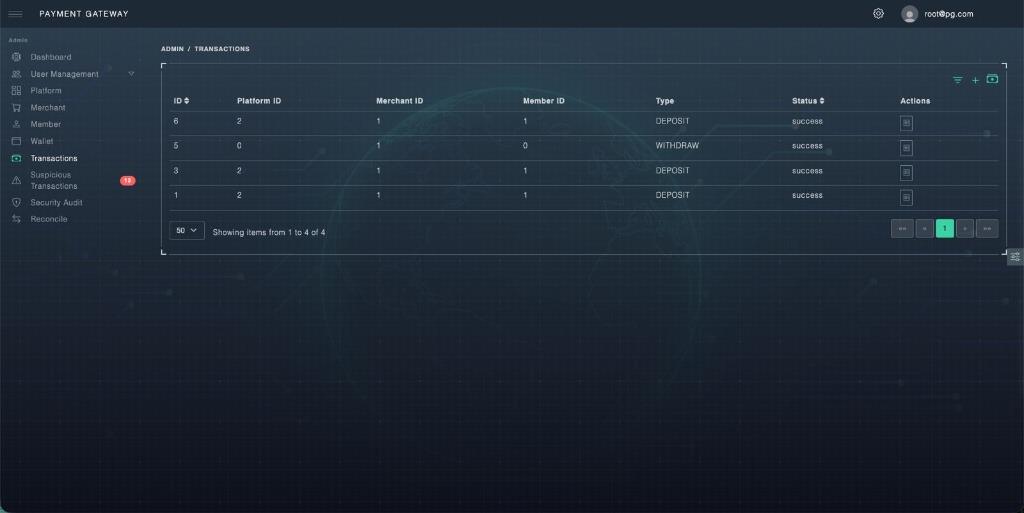Click the filter icon above table
1024x513 pixels.
[x=957, y=80]
